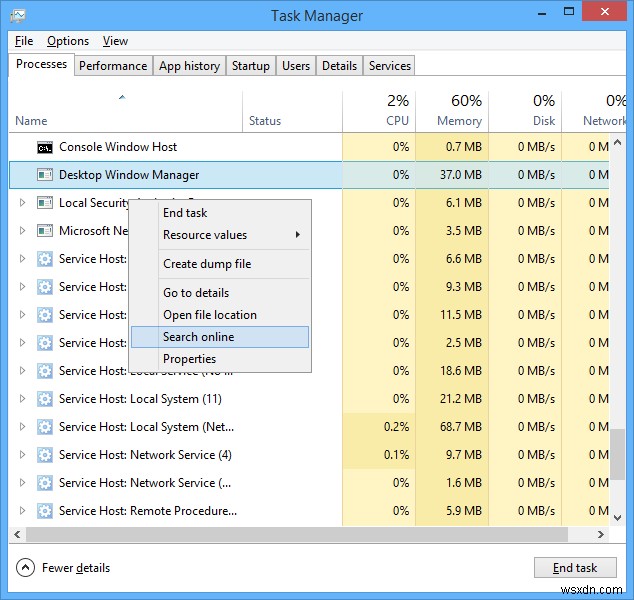634x600 pixels.
Task: Click gear icon of Service Host 18.6 MB row
Action: [x=45, y=371]
